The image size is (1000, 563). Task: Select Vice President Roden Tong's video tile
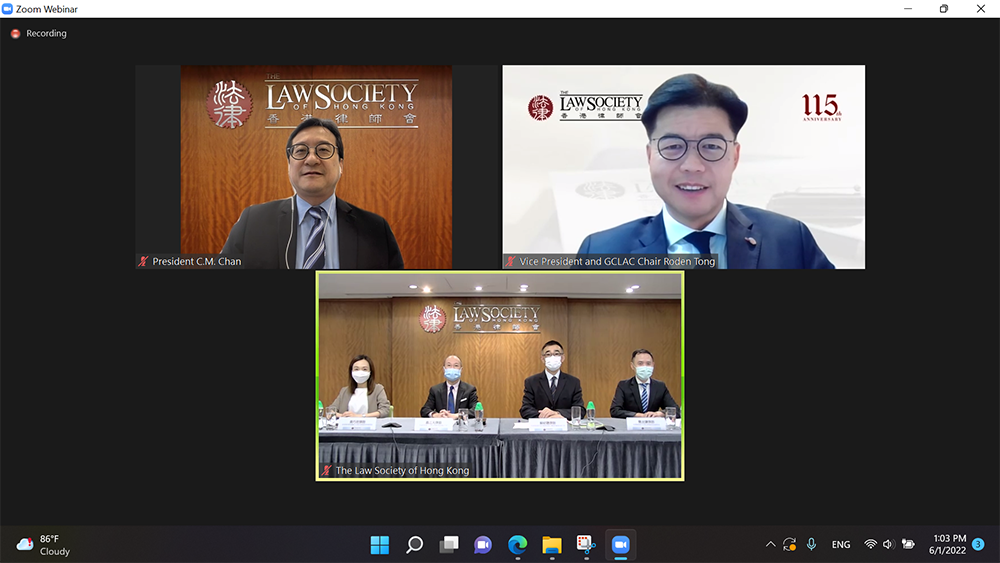pos(683,167)
